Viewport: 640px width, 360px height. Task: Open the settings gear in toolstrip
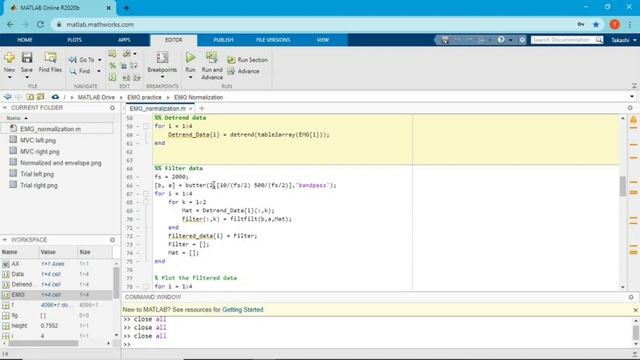[x=522, y=40]
